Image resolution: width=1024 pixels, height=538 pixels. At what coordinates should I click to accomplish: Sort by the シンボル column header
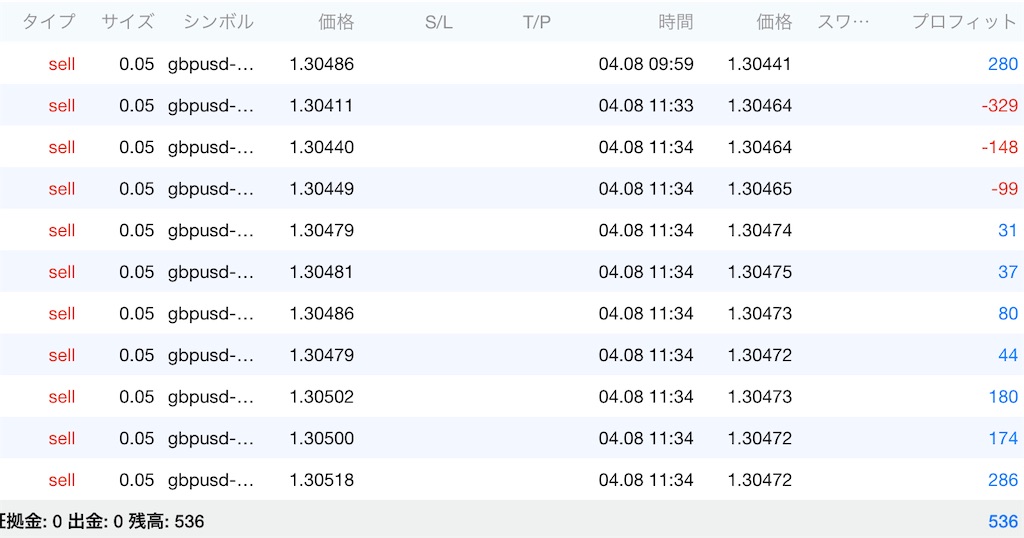218,22
